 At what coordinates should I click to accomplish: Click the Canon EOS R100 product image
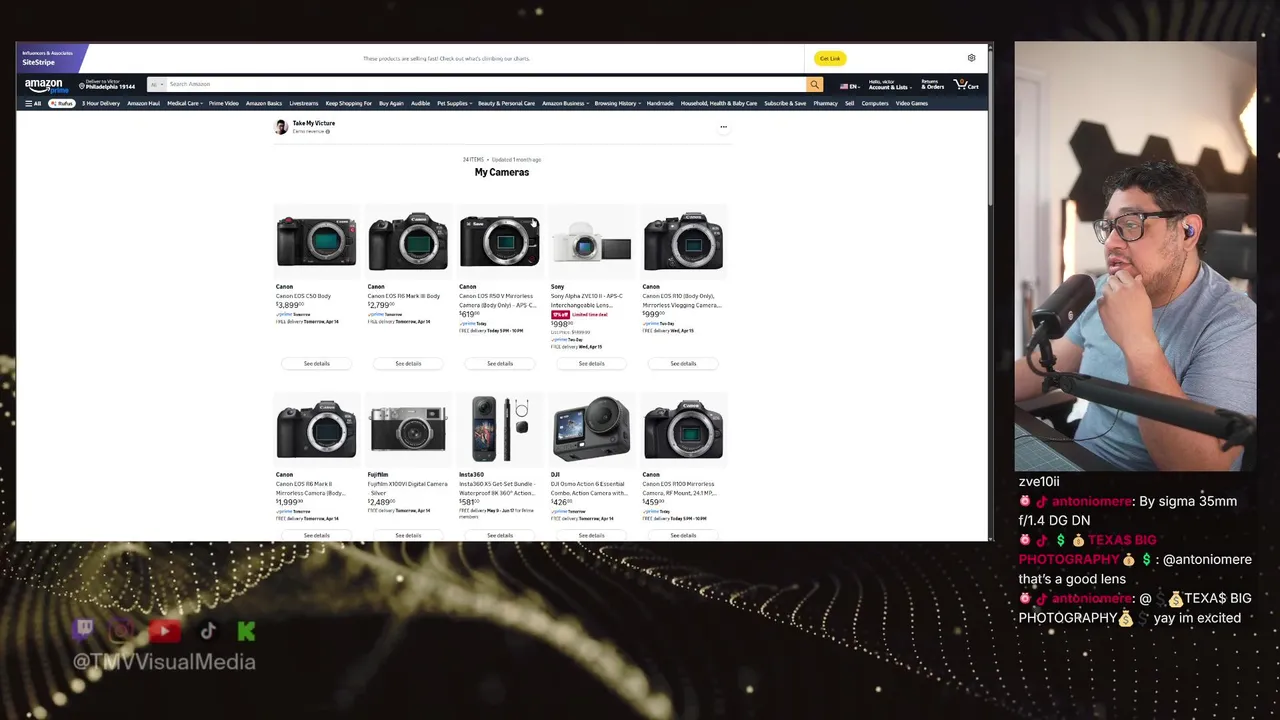tap(683, 429)
